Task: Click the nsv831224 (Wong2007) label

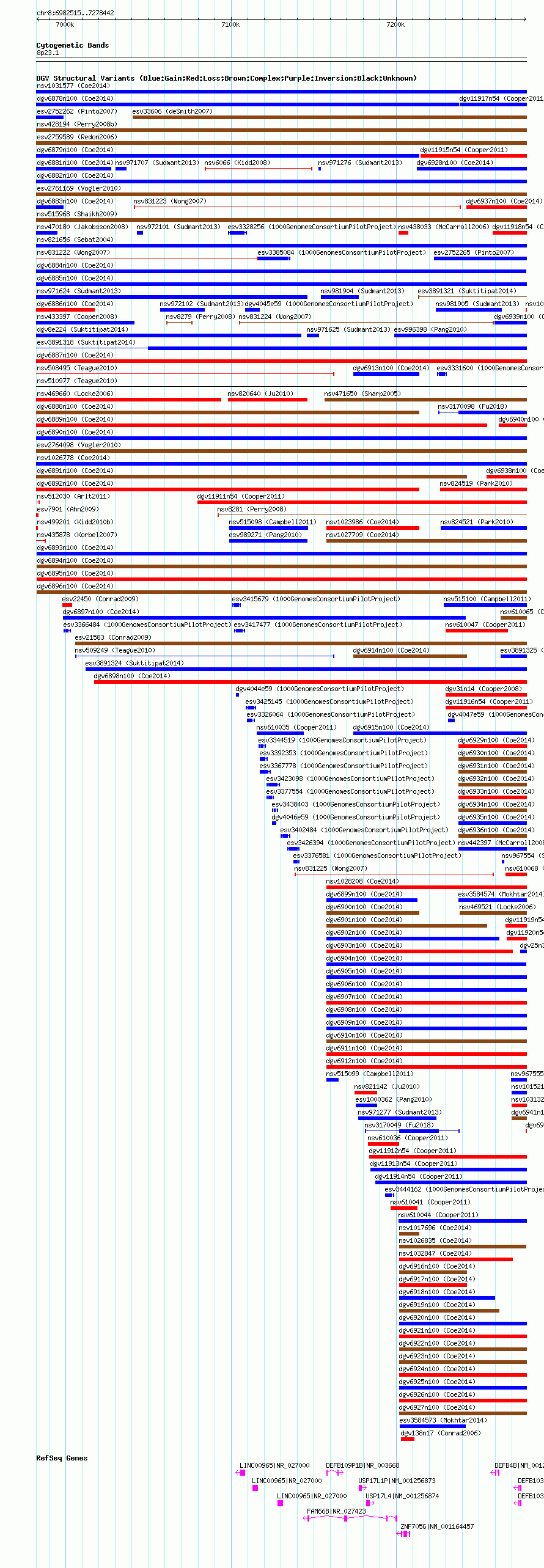Action: coord(275,317)
